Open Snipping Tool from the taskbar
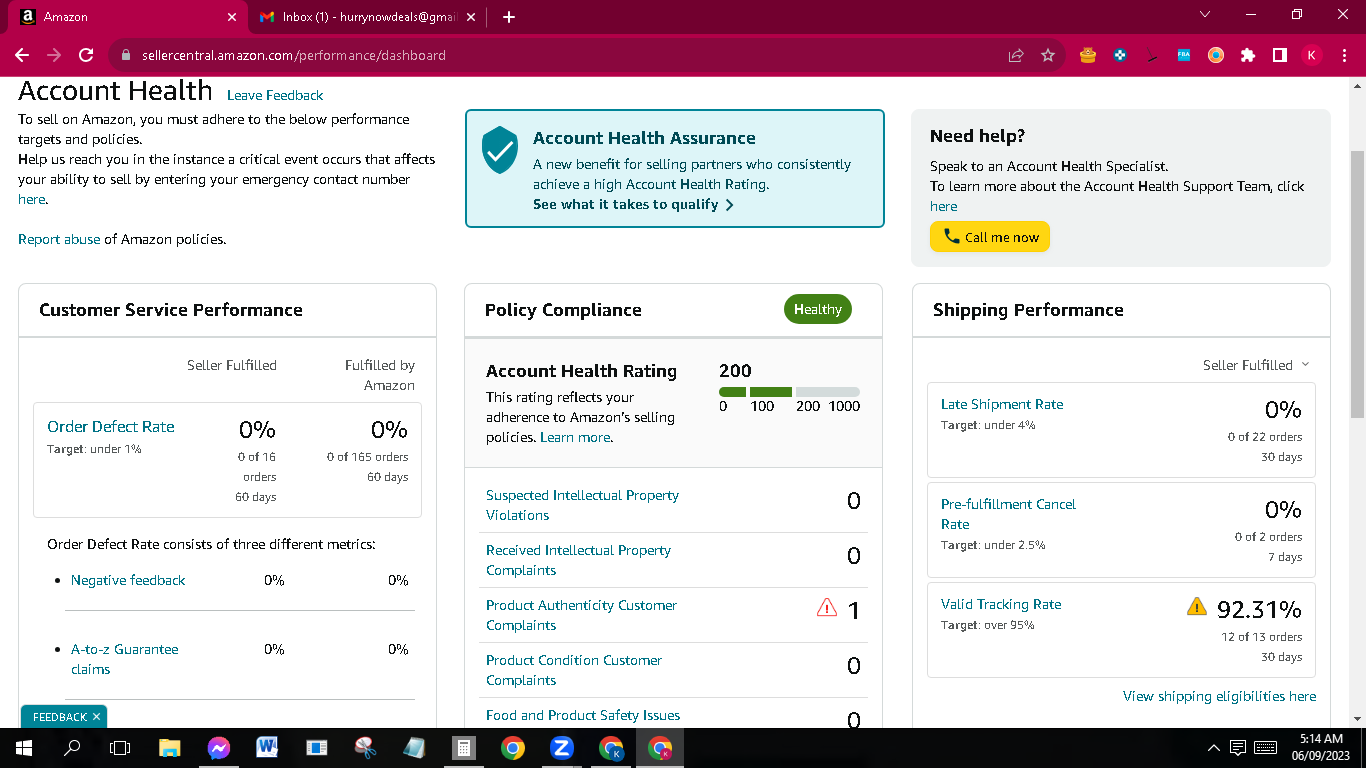This screenshot has height=768, width=1366. click(365, 748)
